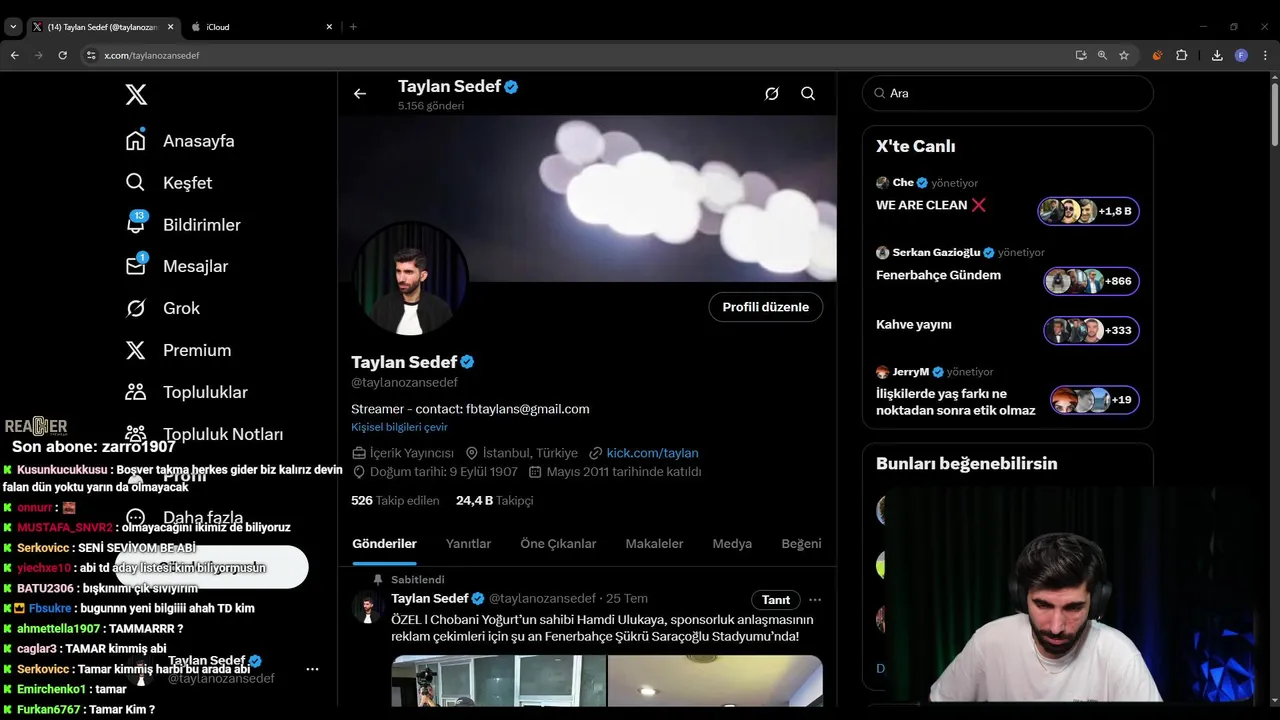Viewport: 1280px width, 720px height.
Task: Open Chrome three-dot menu
Action: coord(1266,55)
